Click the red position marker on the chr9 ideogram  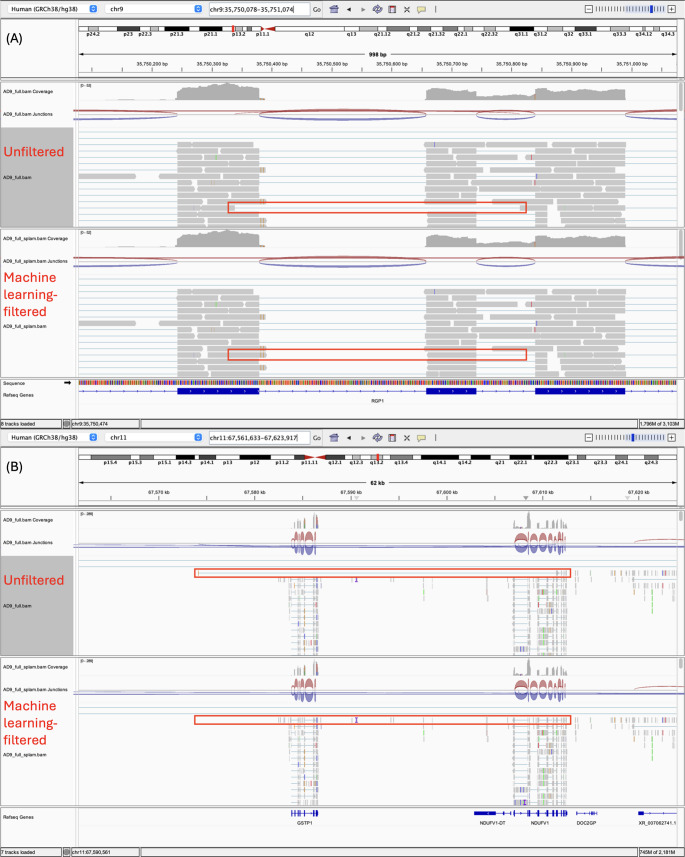(x=233, y=28)
